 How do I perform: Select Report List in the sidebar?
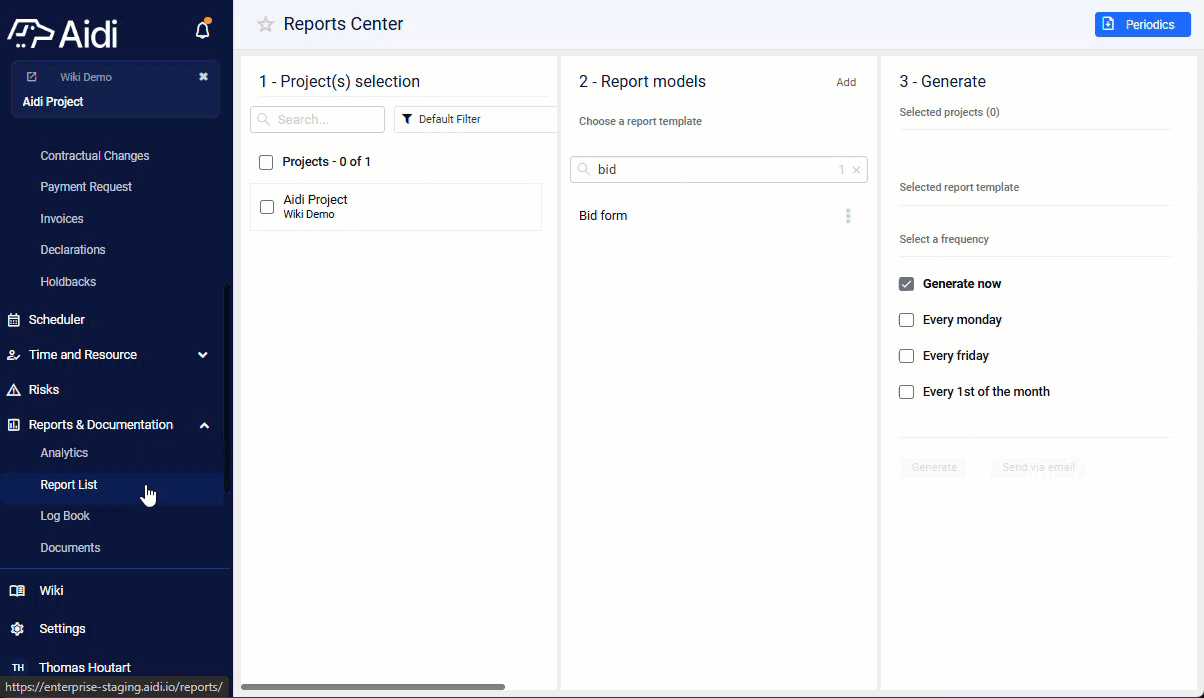coord(69,485)
